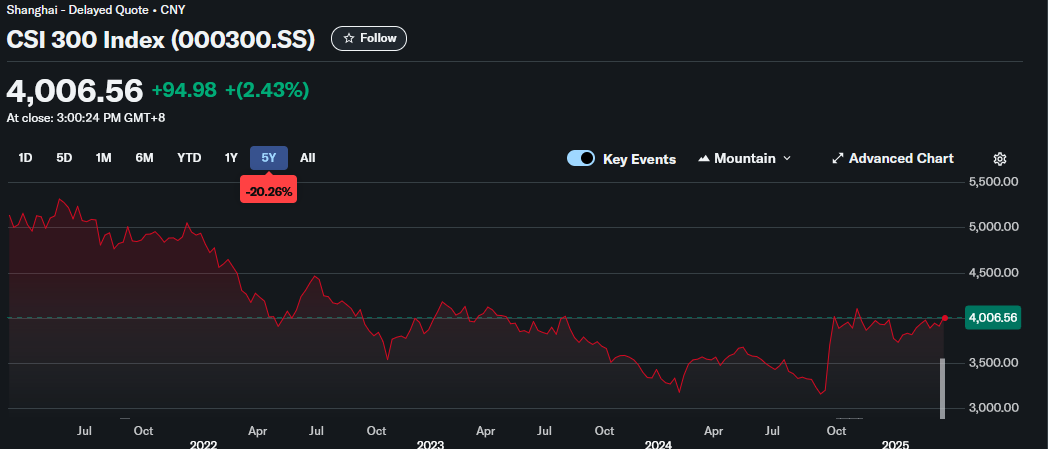Show the All time range

point(307,158)
